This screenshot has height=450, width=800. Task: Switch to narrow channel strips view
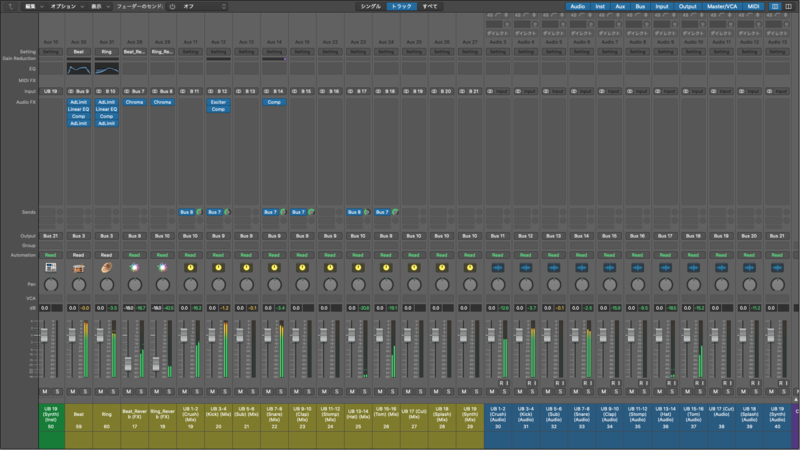click(x=775, y=7)
